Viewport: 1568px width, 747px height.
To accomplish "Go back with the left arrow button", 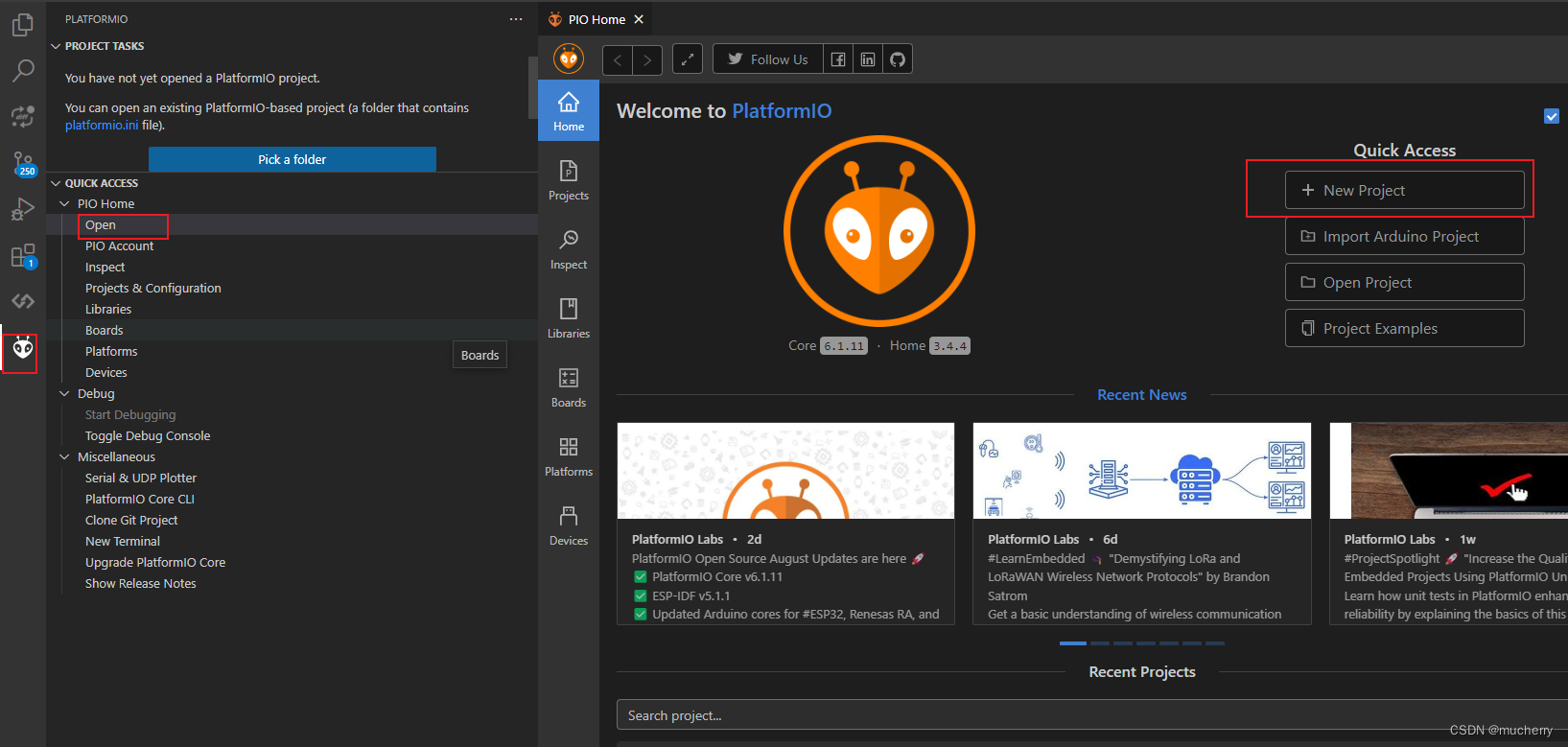I will tap(618, 59).
